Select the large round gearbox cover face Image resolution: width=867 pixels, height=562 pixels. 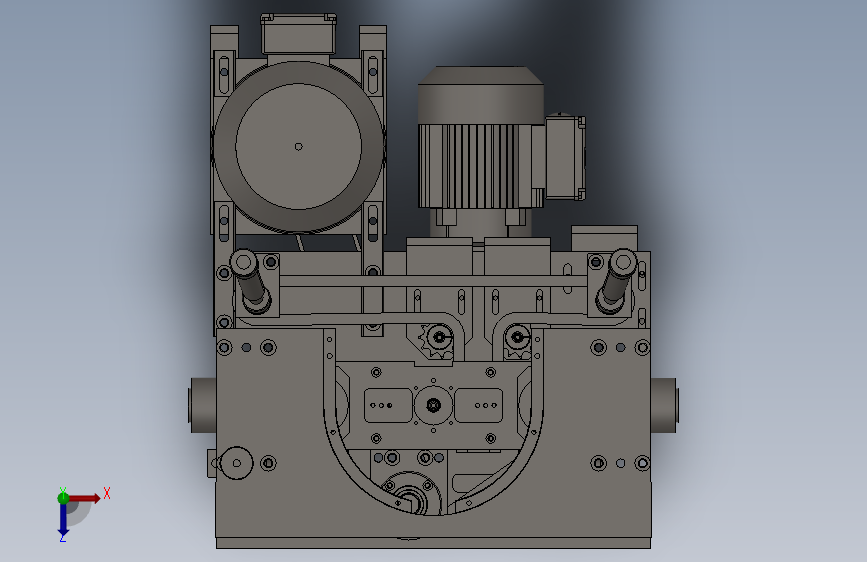pyautogui.click(x=299, y=147)
